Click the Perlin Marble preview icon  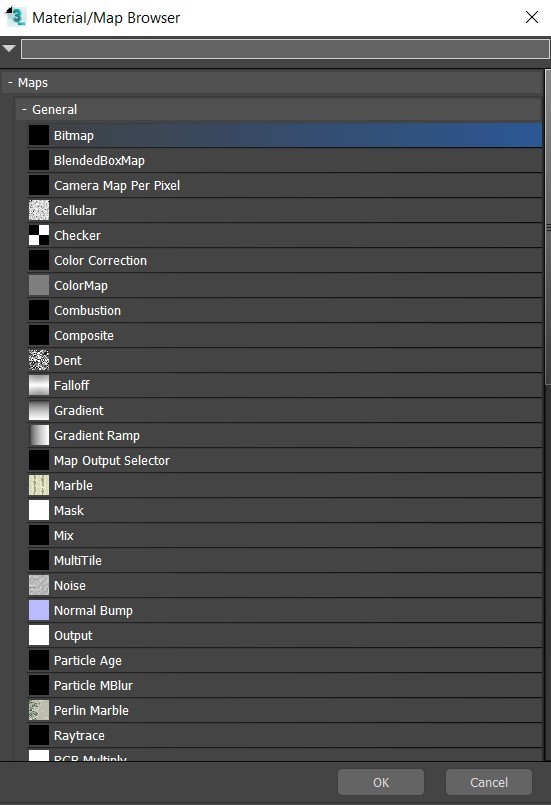coord(39,711)
